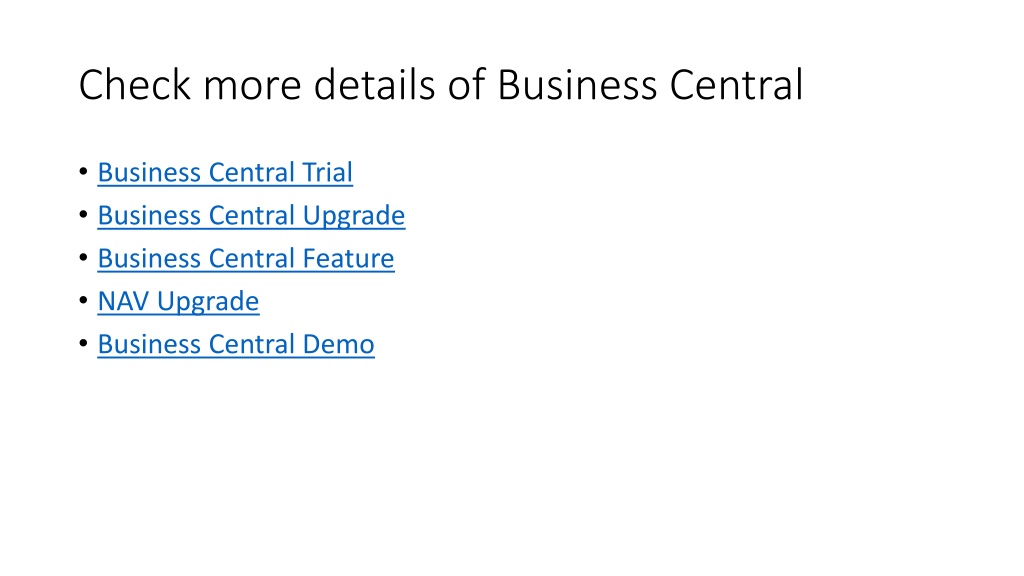Click the bullet before Business Central Trial
Image resolution: width=1024 pixels, height=576 pixels.
pos(84,172)
